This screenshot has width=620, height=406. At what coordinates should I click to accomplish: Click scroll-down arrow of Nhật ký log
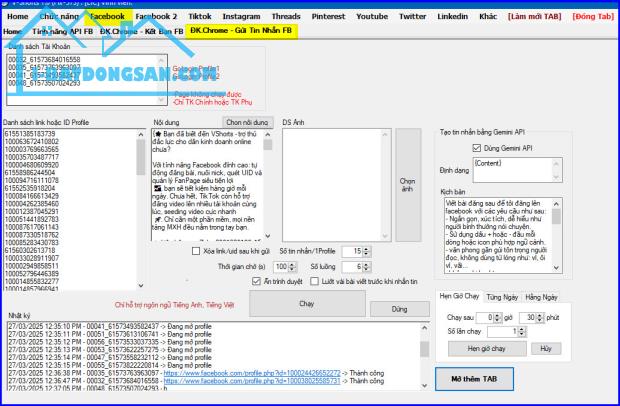coord(424,385)
